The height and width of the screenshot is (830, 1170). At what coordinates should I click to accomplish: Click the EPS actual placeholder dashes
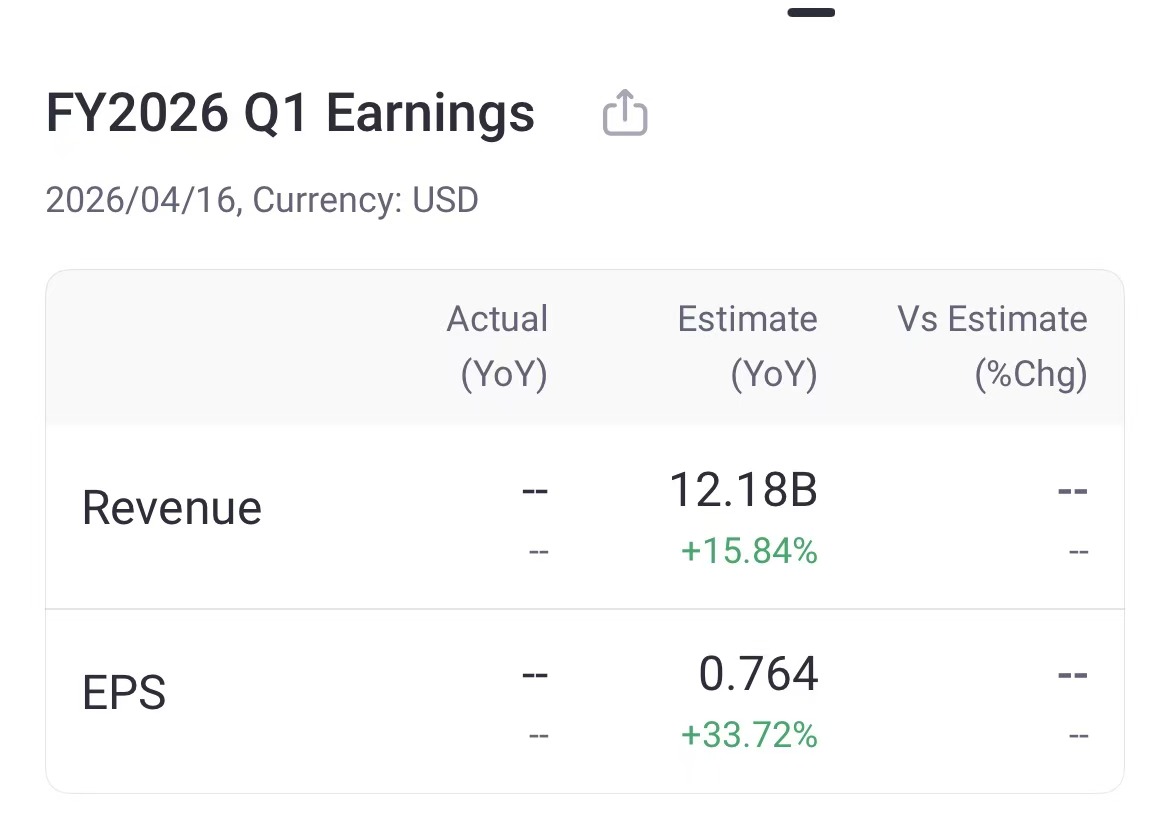[x=534, y=673]
